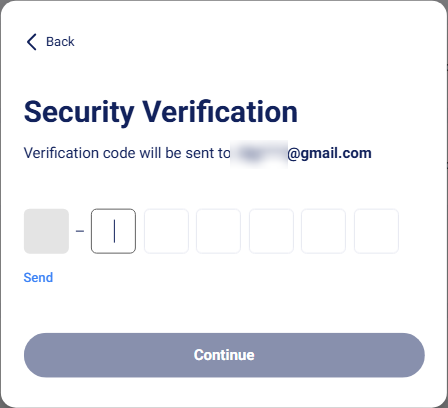The width and height of the screenshot is (448, 408).
Task: Click the 'Verification code will be sent to' text
Action: pyautogui.click(x=127, y=154)
